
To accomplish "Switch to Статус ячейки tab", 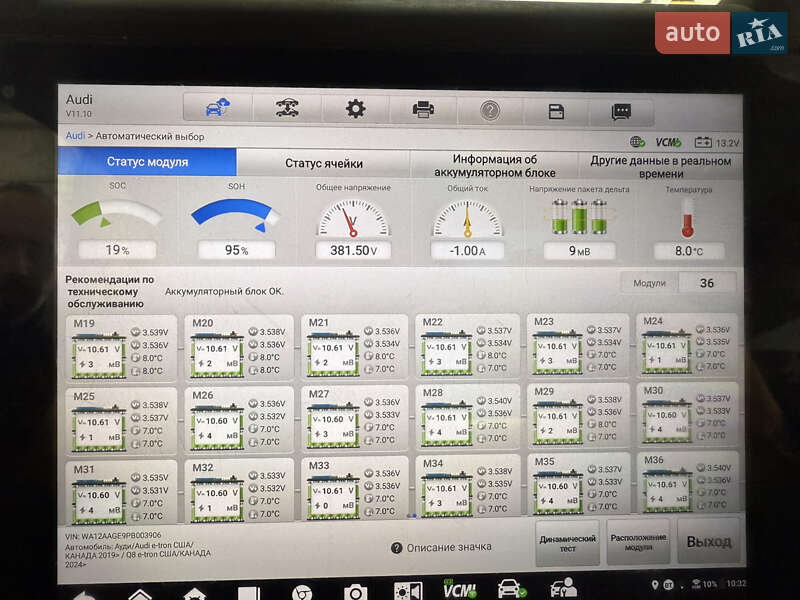I will click(323, 163).
